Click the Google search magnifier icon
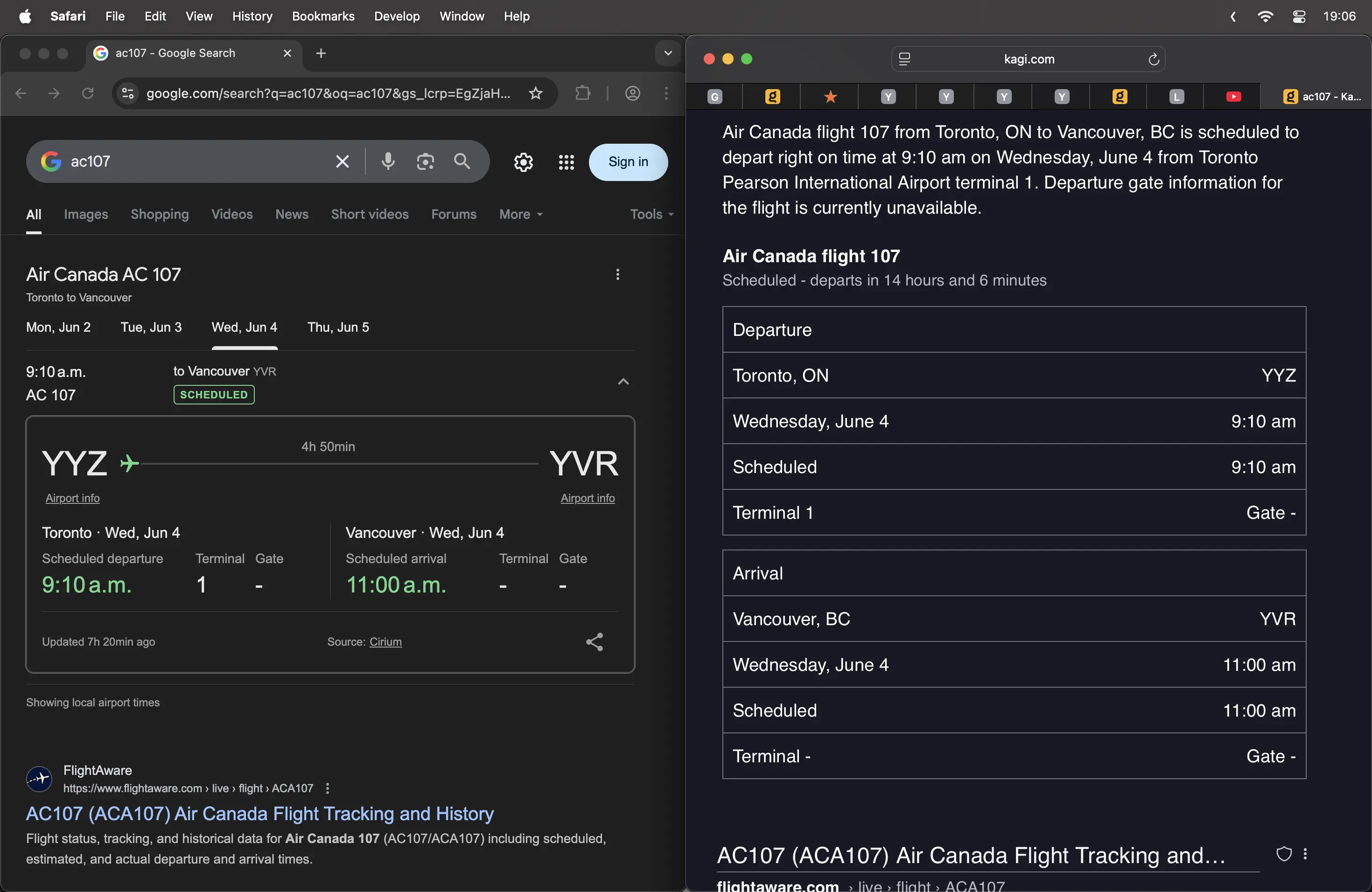1372x892 pixels. 462,161
